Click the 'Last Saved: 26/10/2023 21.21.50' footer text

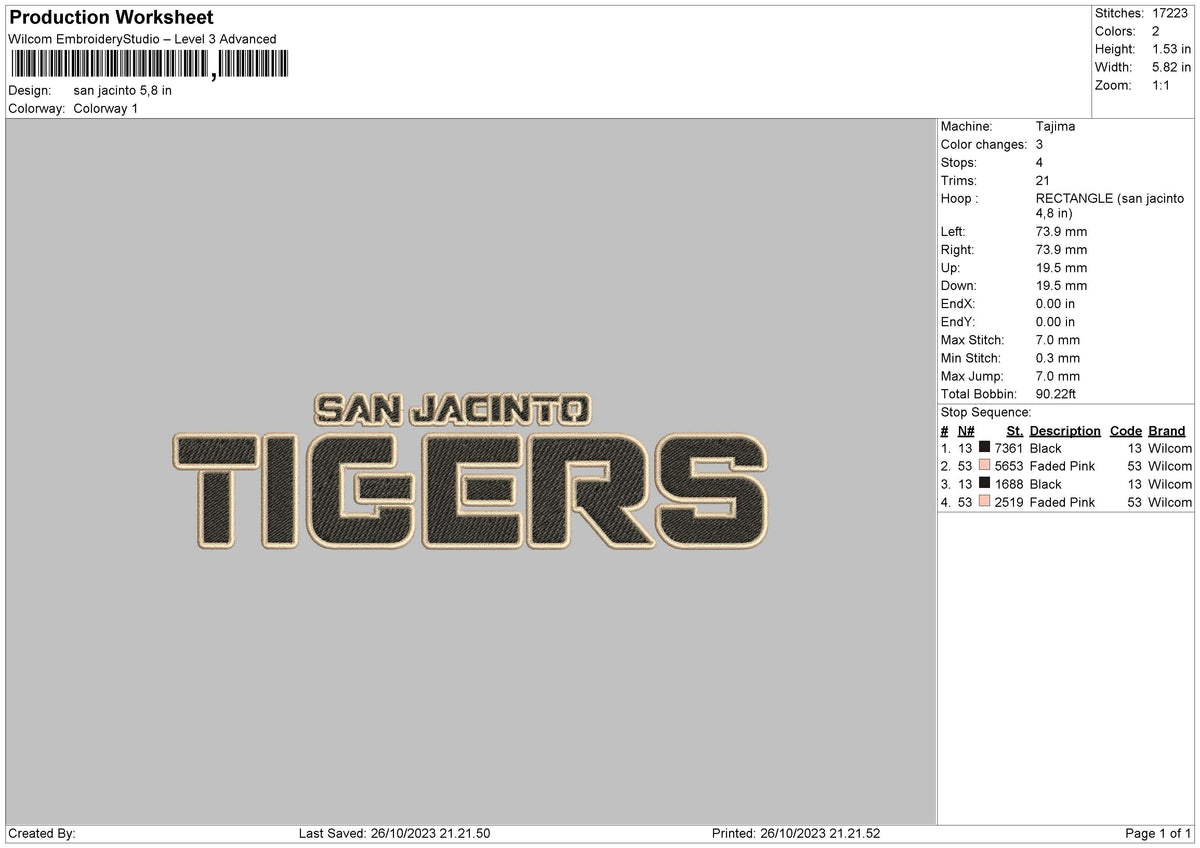coord(394,833)
